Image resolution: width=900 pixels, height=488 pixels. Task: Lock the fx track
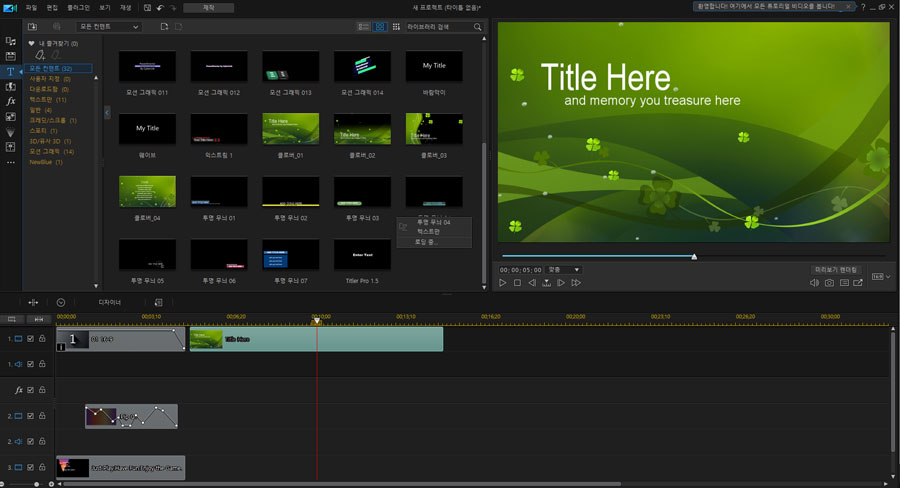pyautogui.click(x=42, y=390)
